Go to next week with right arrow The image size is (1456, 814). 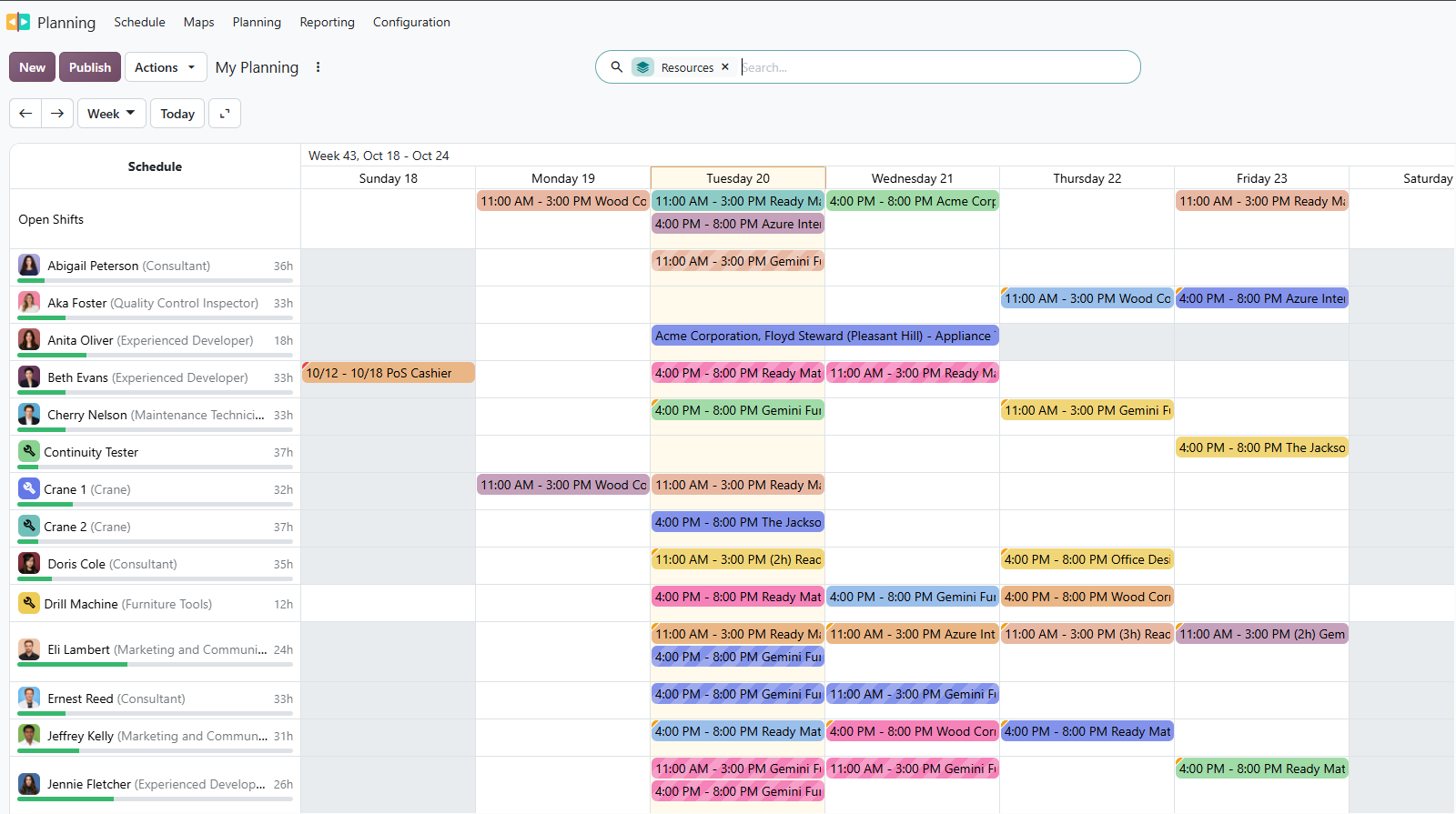tap(57, 114)
